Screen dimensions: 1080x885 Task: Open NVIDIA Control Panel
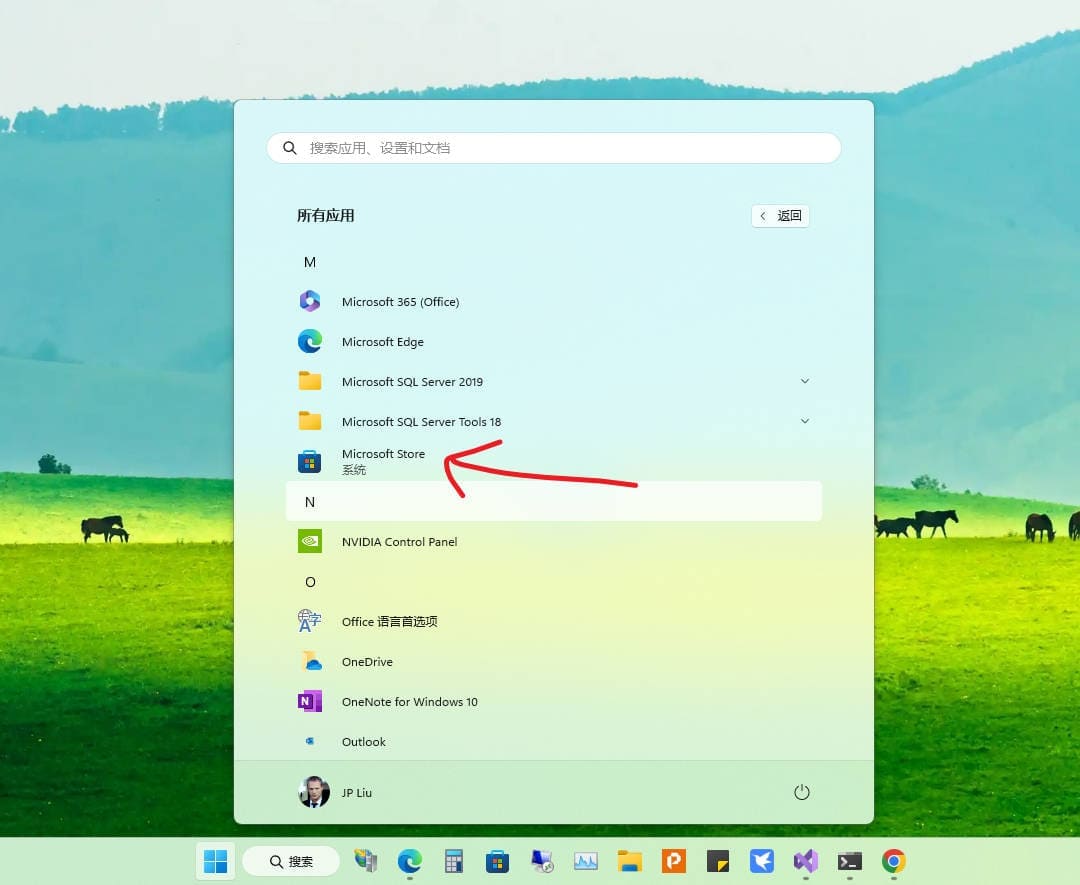coord(399,542)
